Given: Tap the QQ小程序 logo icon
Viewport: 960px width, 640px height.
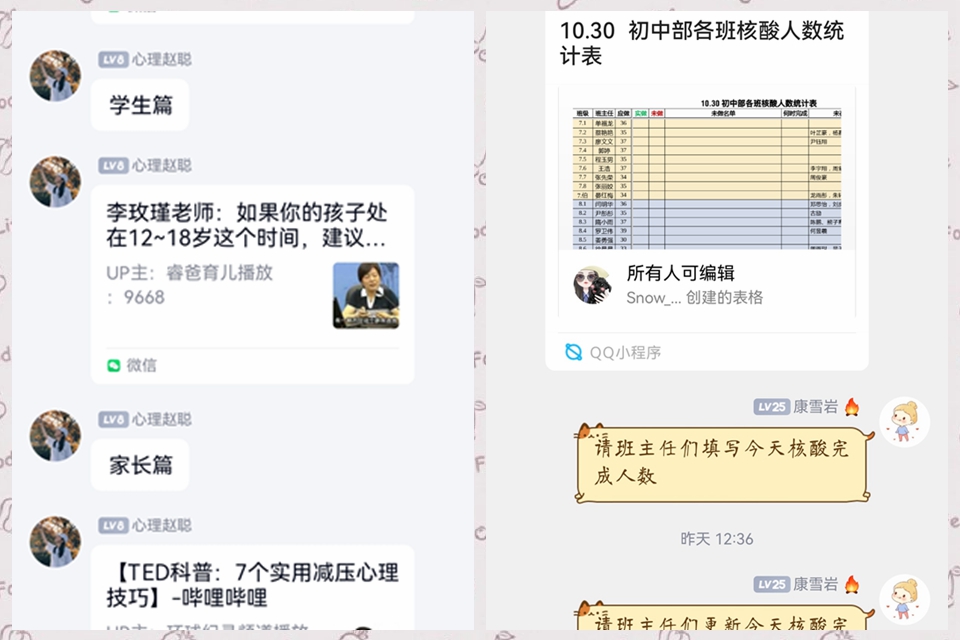Looking at the screenshot, I should pos(573,352).
